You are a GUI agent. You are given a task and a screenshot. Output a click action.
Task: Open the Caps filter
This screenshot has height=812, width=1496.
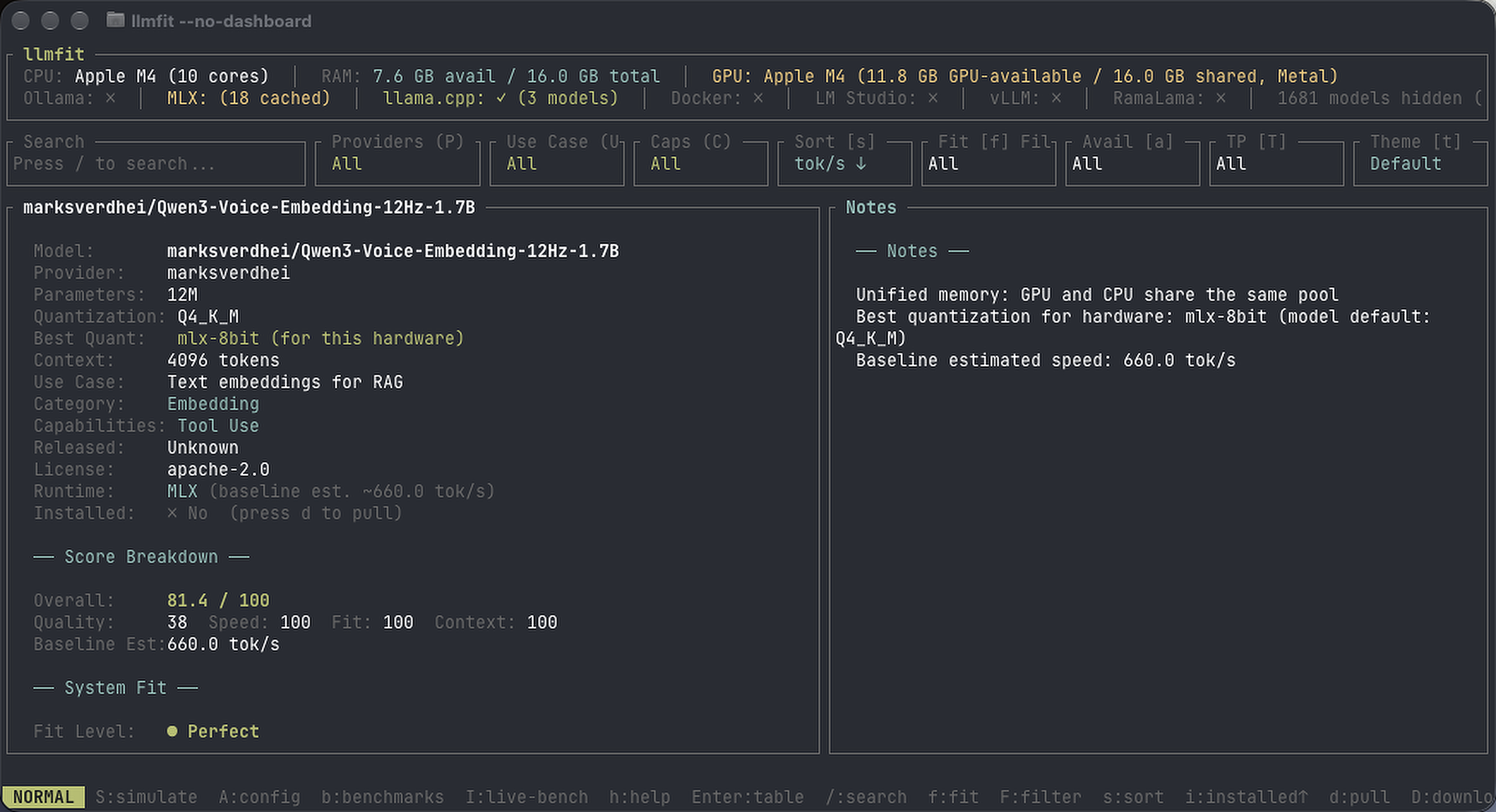point(700,164)
